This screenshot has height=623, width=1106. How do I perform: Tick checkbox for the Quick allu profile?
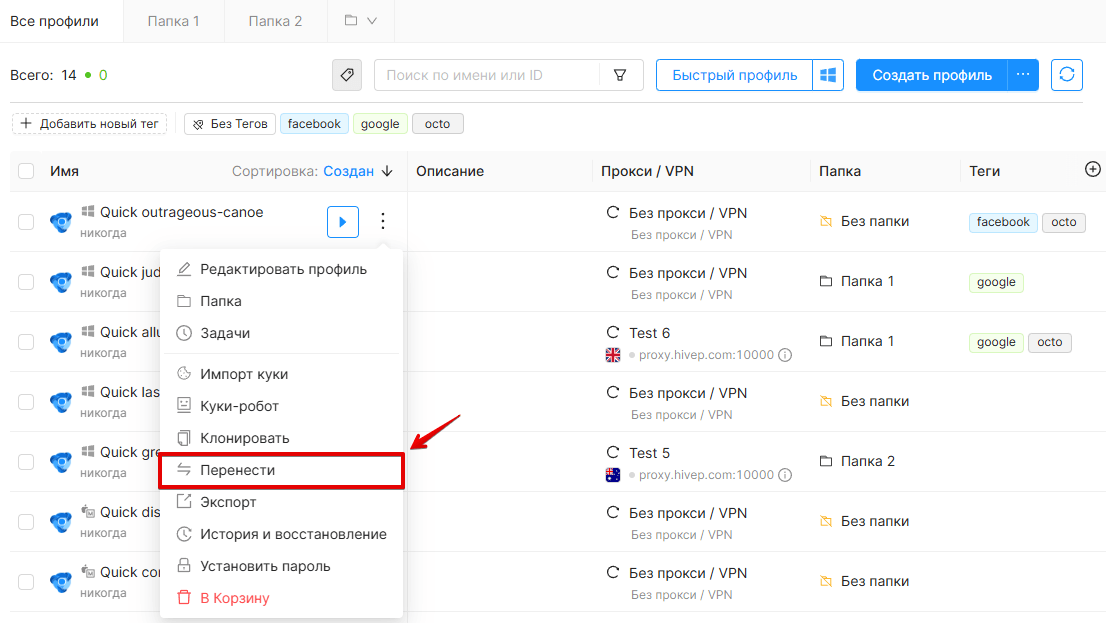pyautogui.click(x=26, y=341)
